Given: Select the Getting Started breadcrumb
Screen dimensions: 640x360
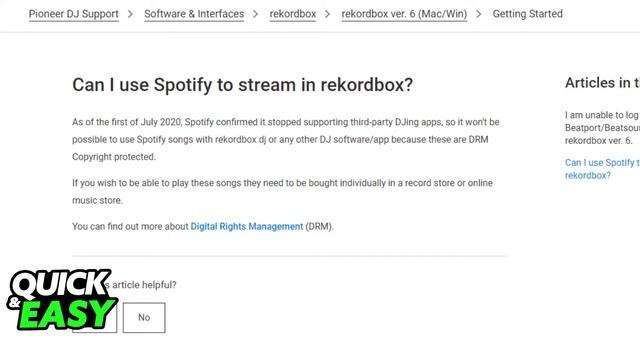Looking at the screenshot, I should [x=527, y=14].
